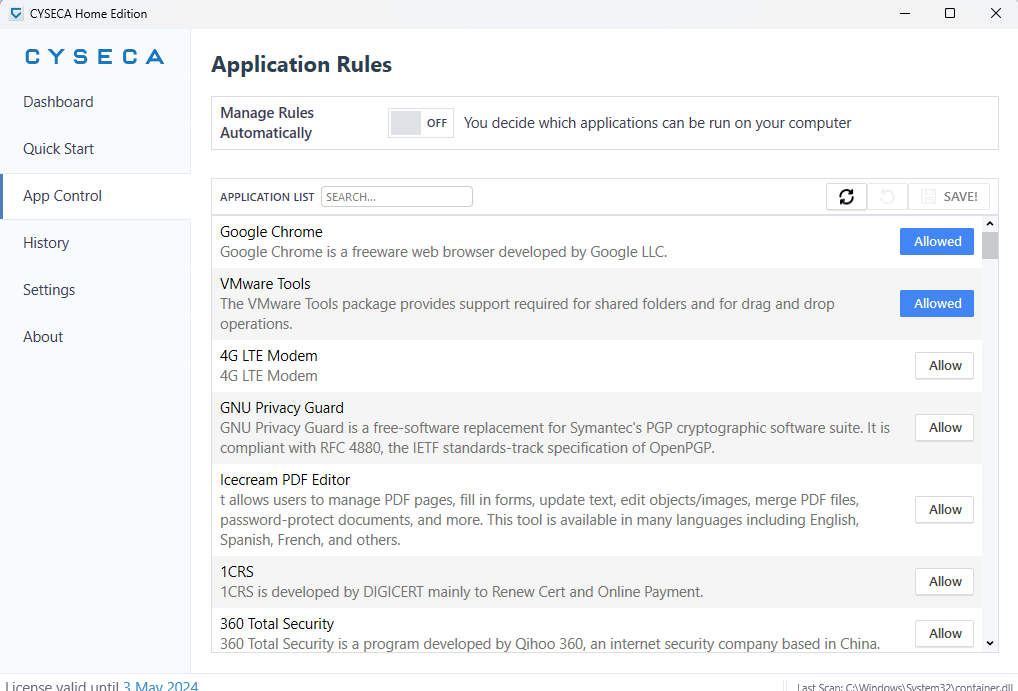
Task: Allow the 4G LTE Modem application
Action: point(945,366)
